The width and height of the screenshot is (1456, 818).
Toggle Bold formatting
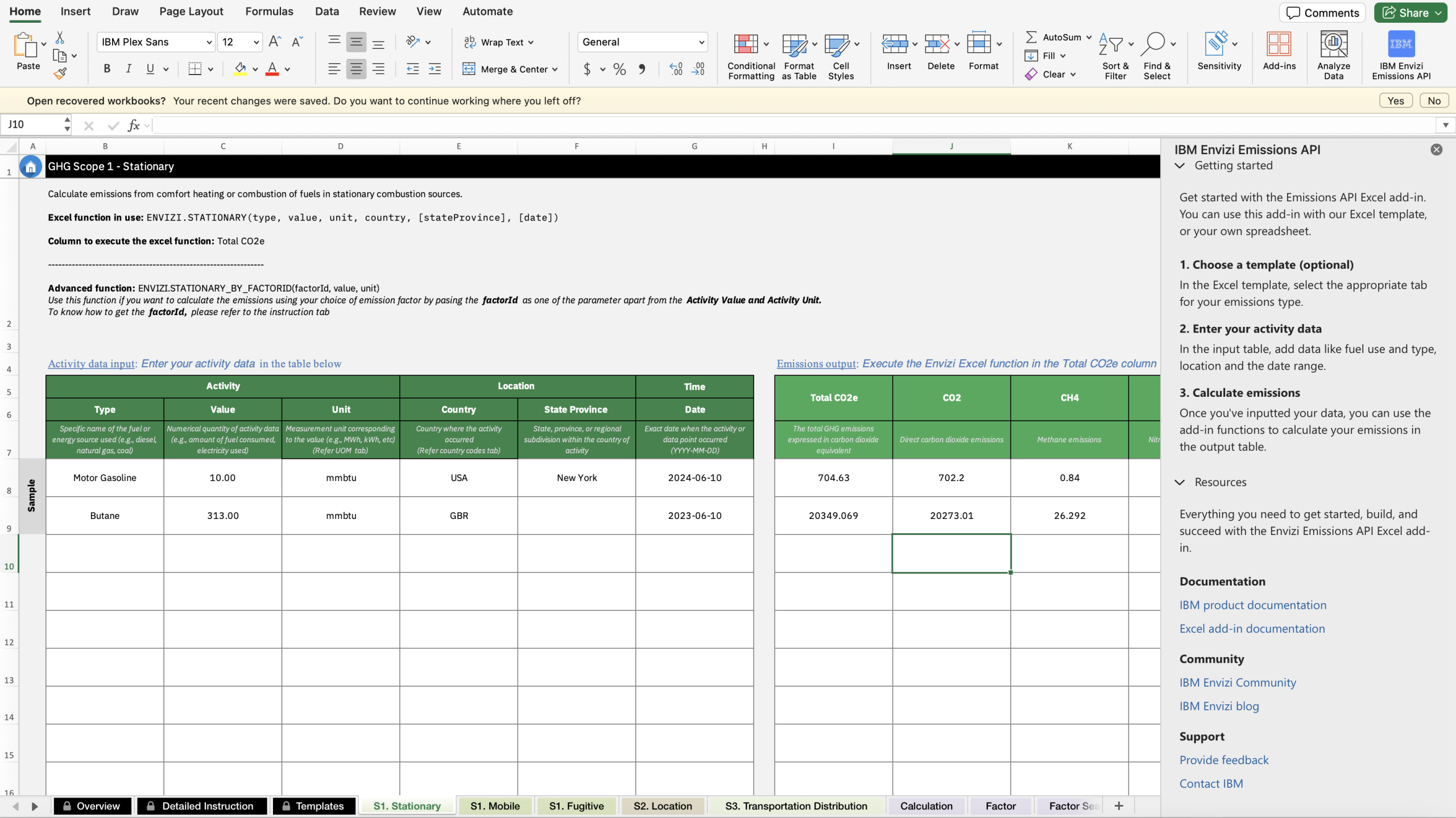pos(107,69)
